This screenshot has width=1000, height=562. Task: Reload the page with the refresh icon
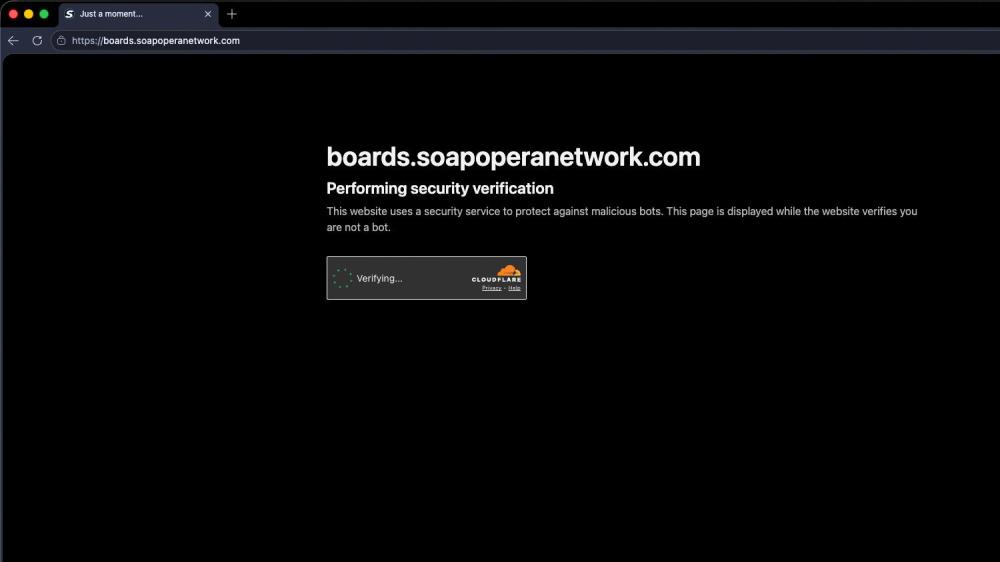click(37, 40)
